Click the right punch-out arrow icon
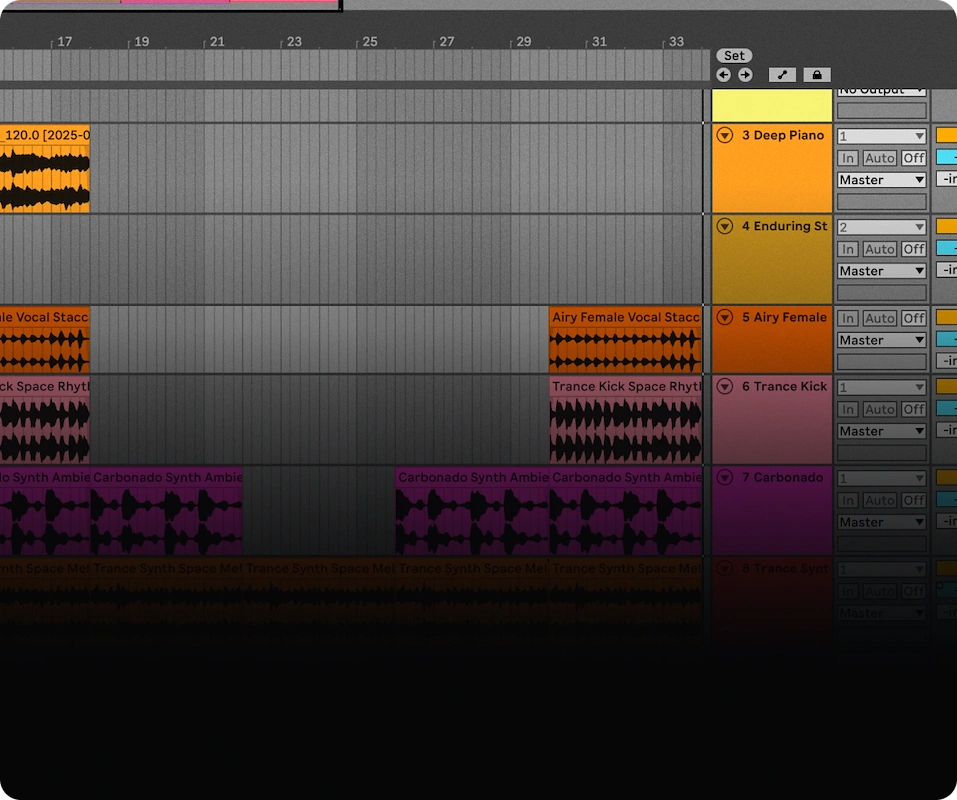Viewport: 957px width, 800px height. (744, 74)
